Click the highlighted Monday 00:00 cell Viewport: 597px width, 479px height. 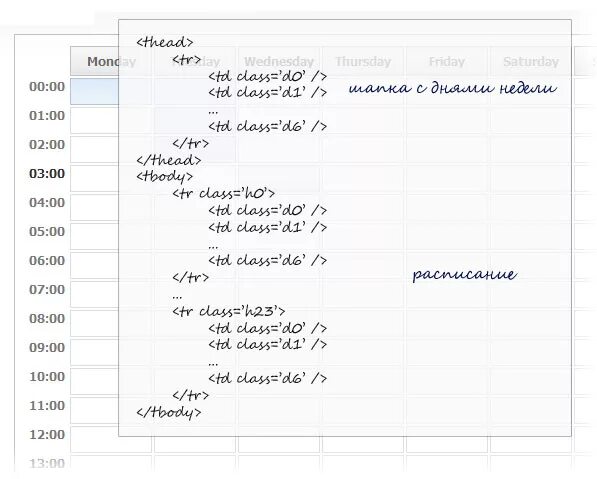point(111,91)
